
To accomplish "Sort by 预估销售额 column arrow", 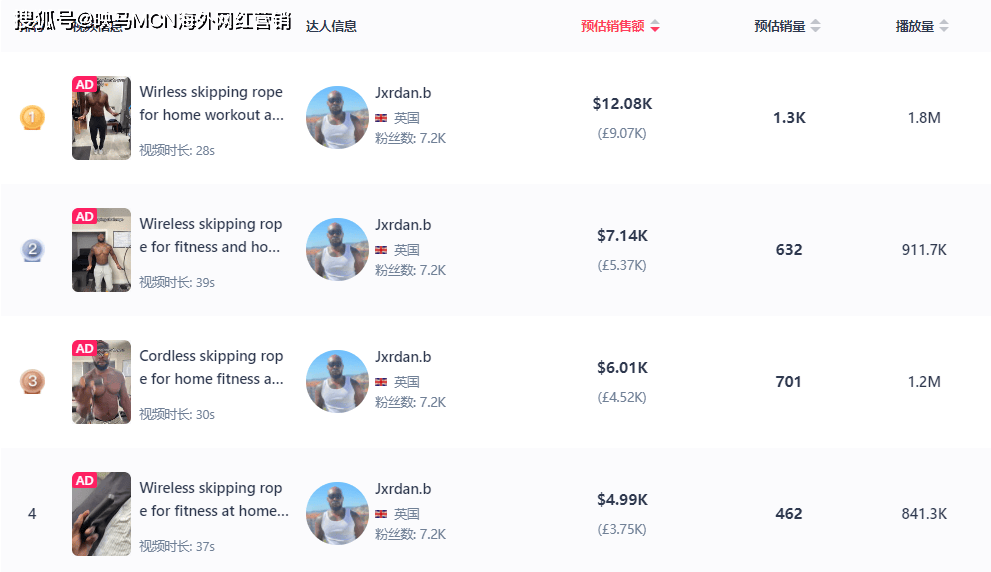I will 655,27.
